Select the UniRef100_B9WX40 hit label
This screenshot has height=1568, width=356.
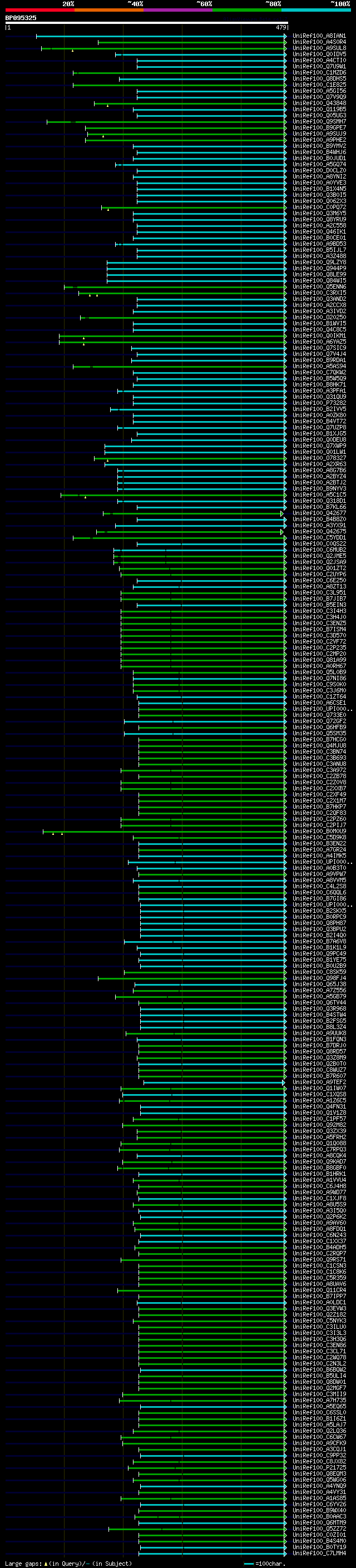click(x=319, y=1510)
